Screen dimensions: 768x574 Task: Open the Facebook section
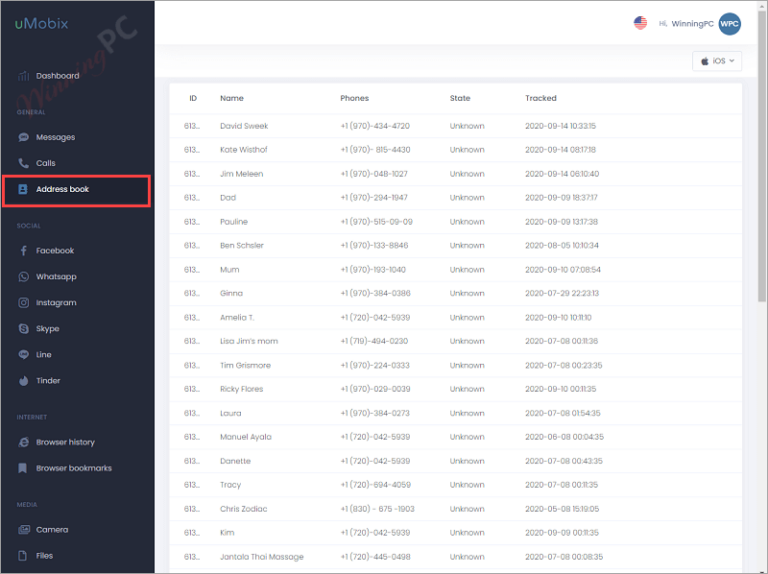point(55,251)
